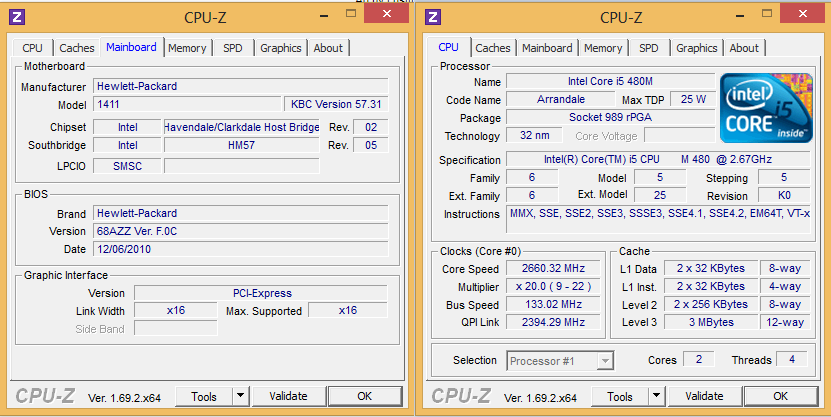The height and width of the screenshot is (417, 831).
Task: Maximize the left CPU-Z window
Action: [351, 14]
